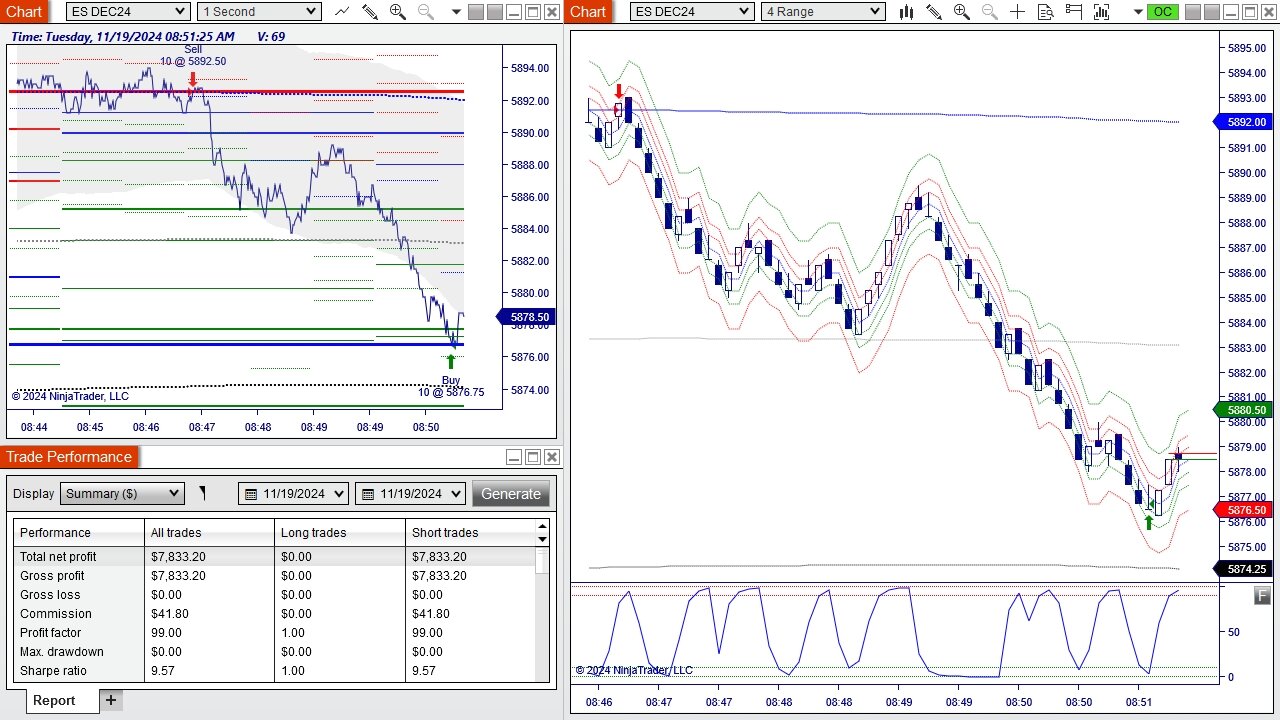The image size is (1280, 720).
Task: Select the Commission row label
Action: click(x=55, y=614)
